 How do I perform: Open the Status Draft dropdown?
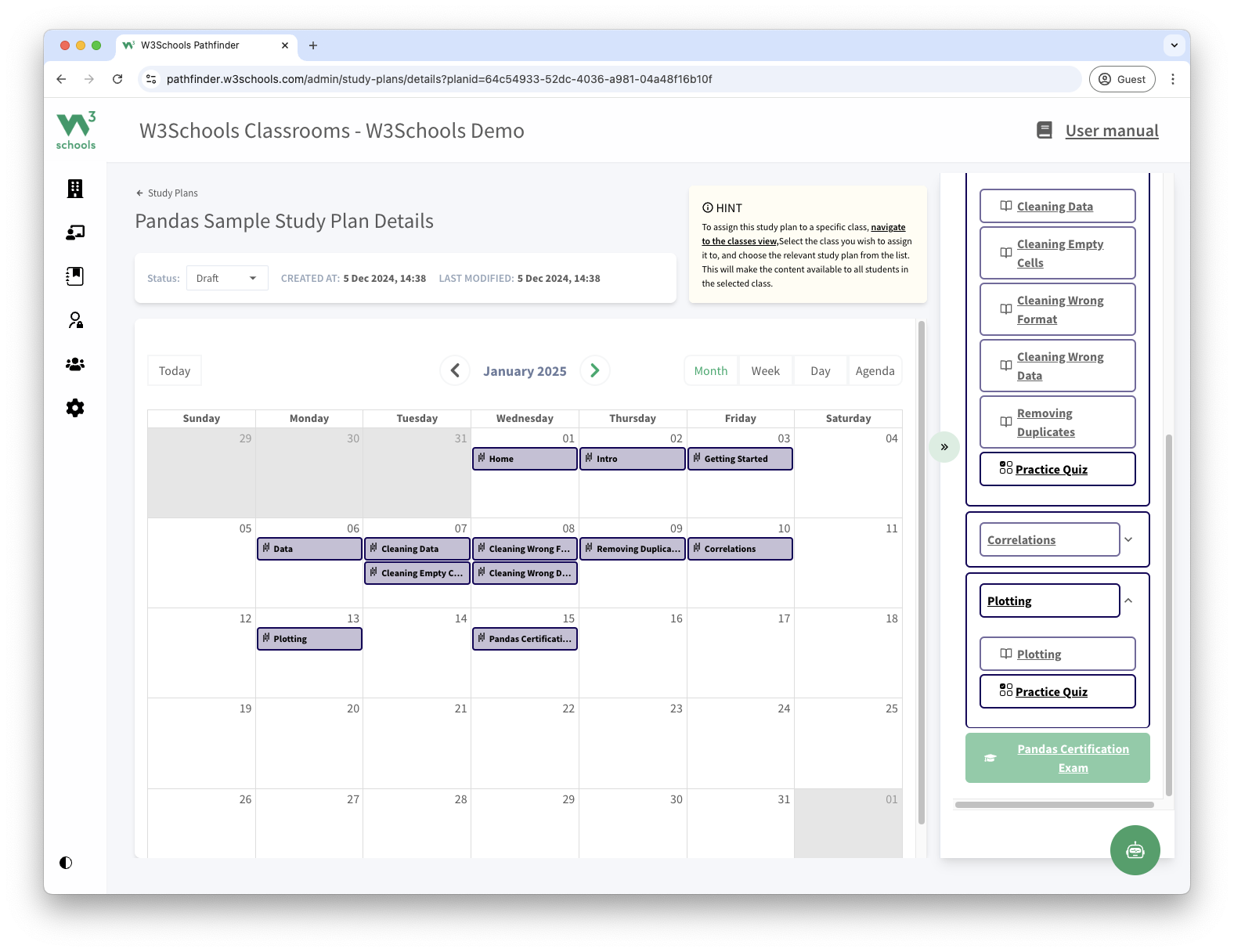[x=227, y=278]
